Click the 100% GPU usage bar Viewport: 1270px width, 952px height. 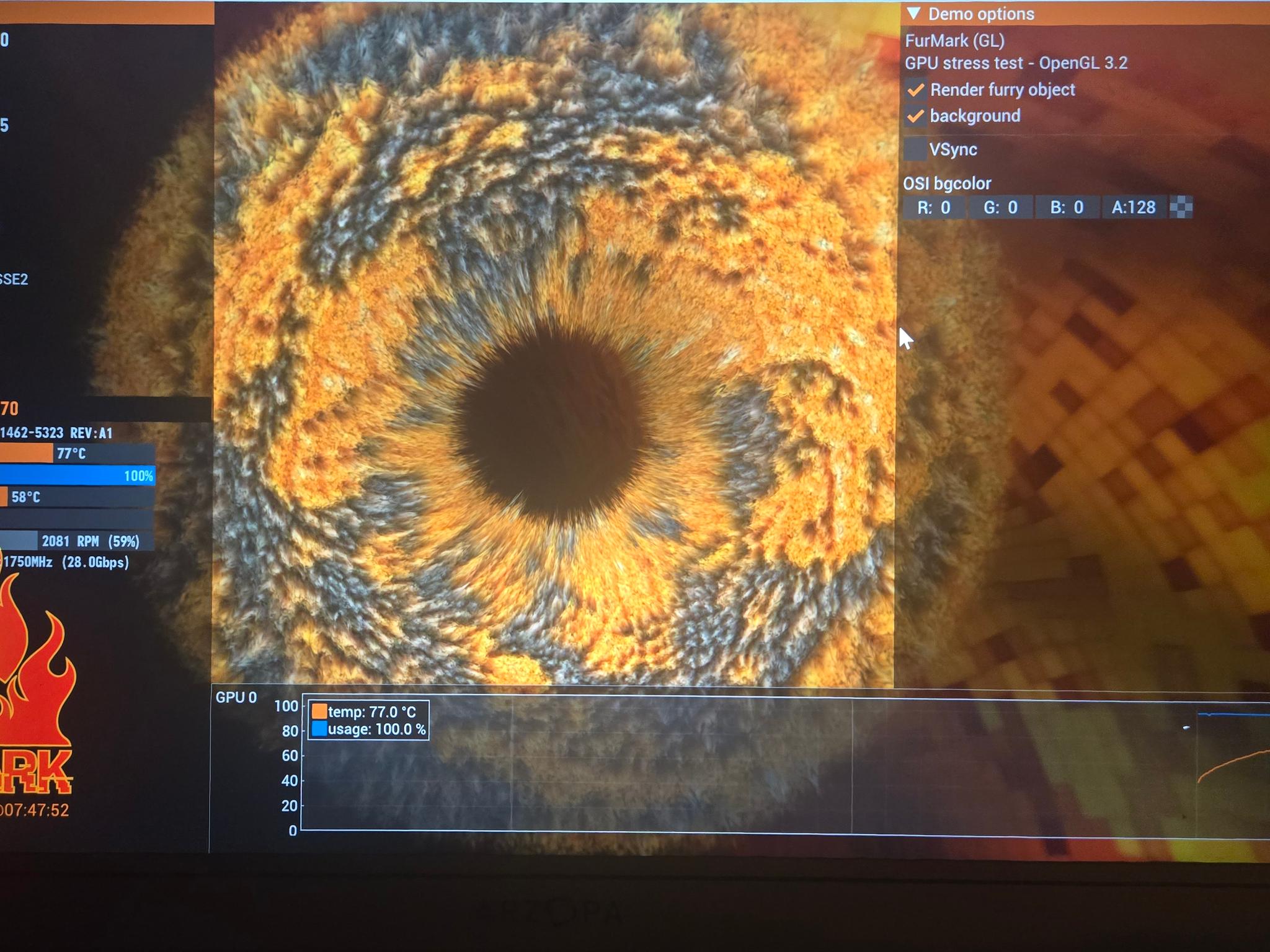pos(78,475)
